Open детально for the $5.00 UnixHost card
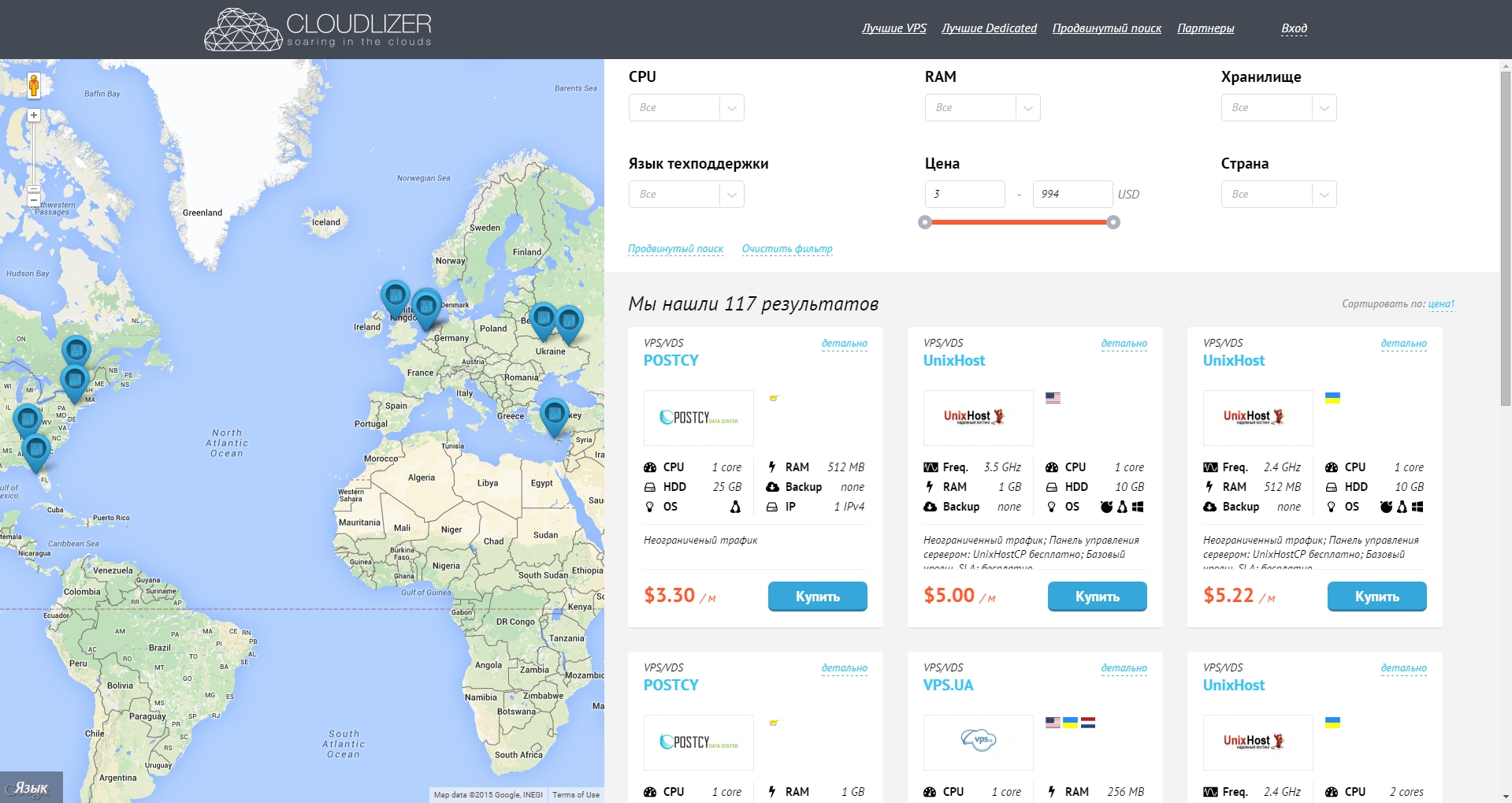 coord(1124,344)
